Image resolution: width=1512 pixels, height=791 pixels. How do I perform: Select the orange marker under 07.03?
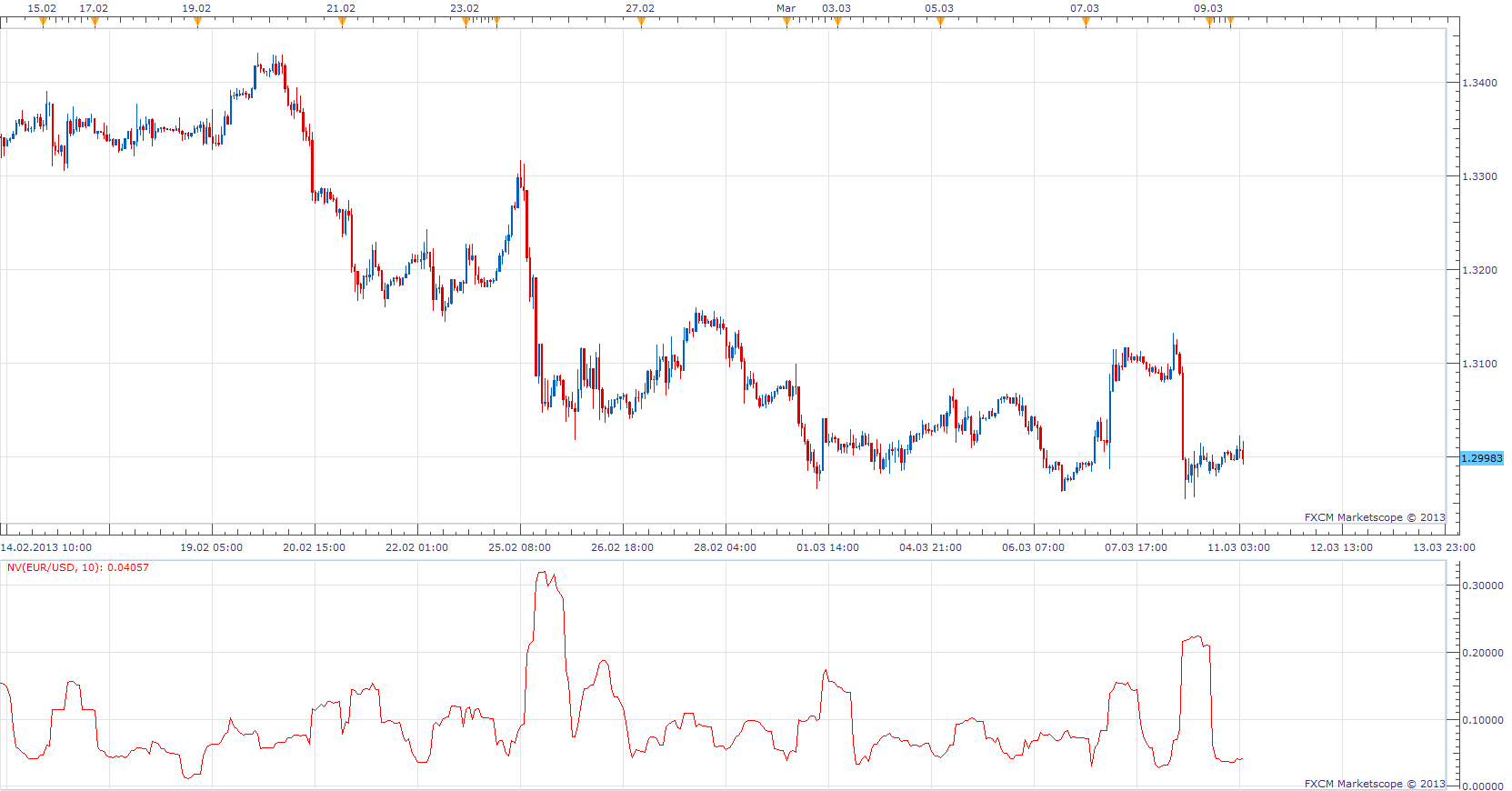click(1086, 23)
